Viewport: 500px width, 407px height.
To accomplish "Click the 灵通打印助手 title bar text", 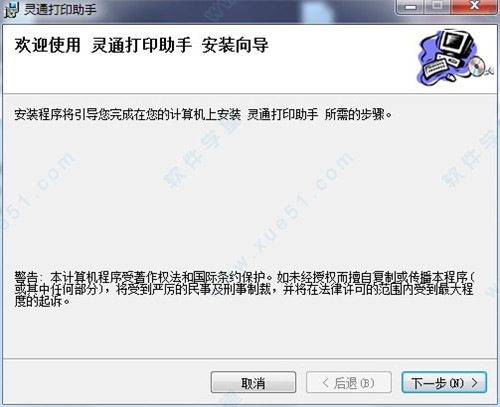I will pyautogui.click(x=60, y=9).
